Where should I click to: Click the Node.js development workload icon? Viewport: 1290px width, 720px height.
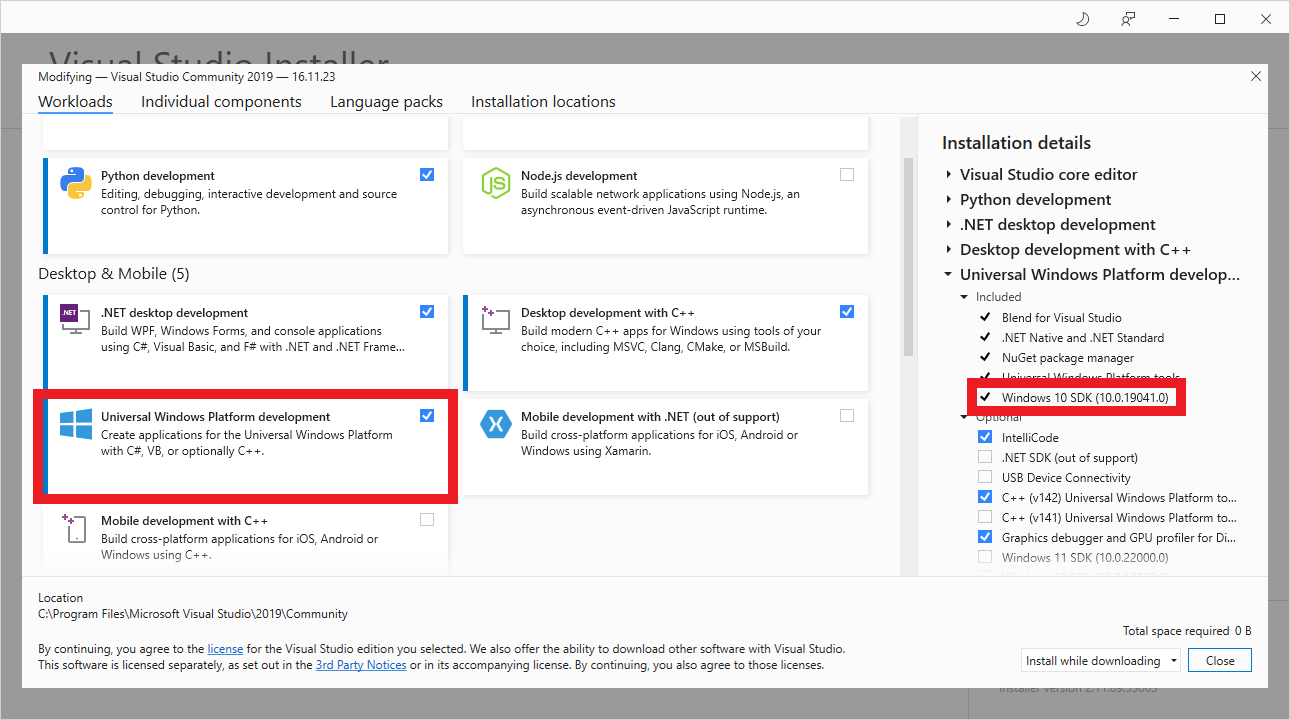(496, 183)
